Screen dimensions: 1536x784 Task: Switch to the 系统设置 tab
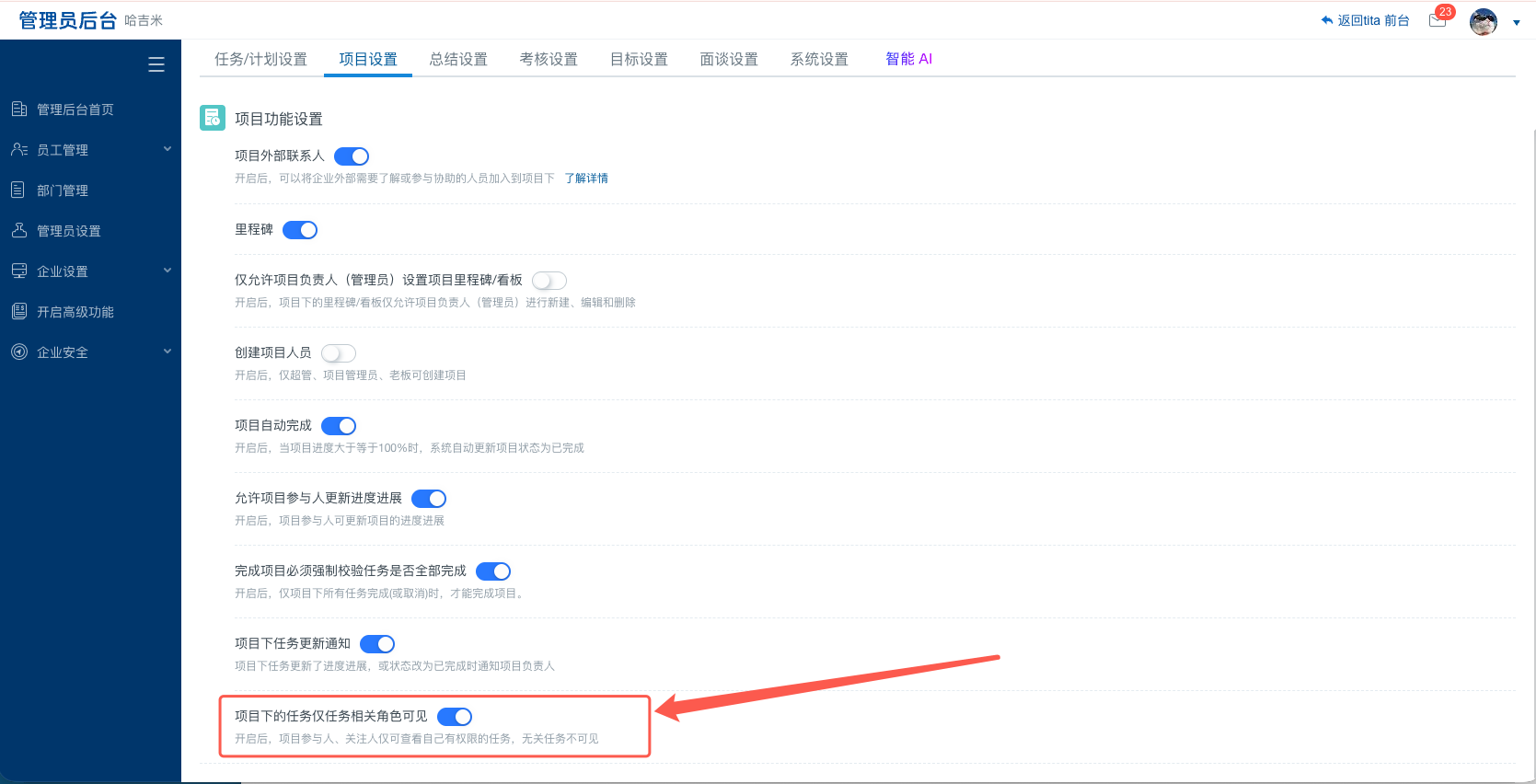point(819,59)
